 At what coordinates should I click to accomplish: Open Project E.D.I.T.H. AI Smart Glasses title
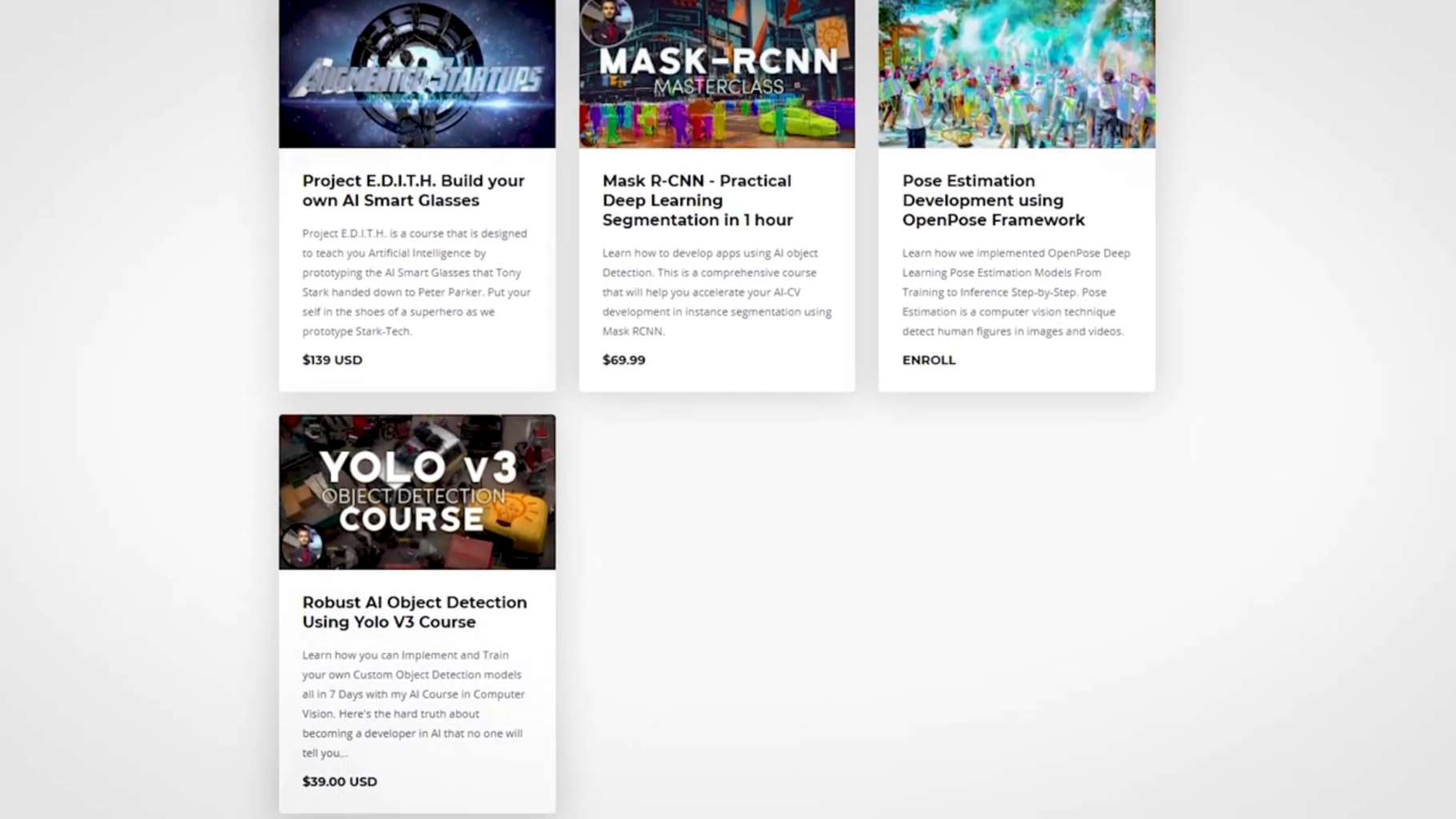(414, 190)
